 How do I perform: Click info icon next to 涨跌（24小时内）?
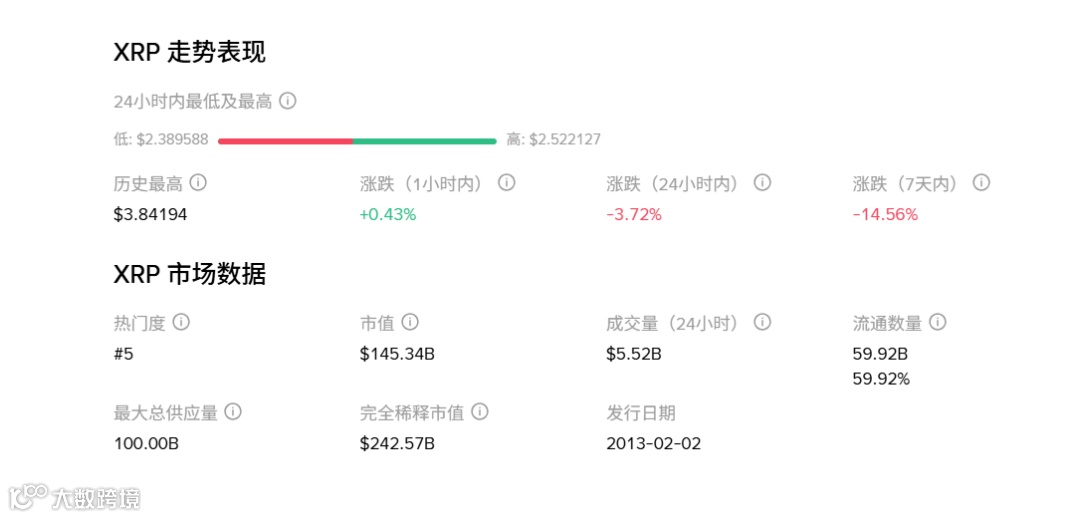762,183
